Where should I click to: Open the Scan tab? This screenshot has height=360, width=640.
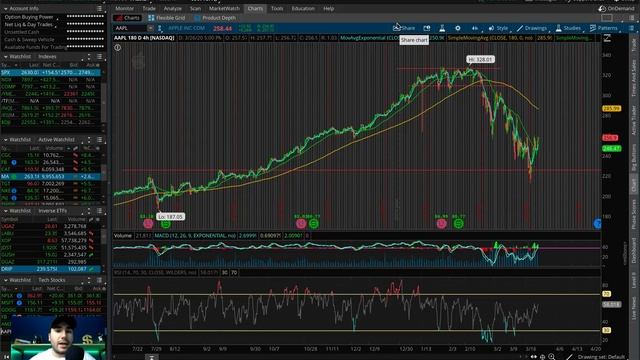coord(195,8)
